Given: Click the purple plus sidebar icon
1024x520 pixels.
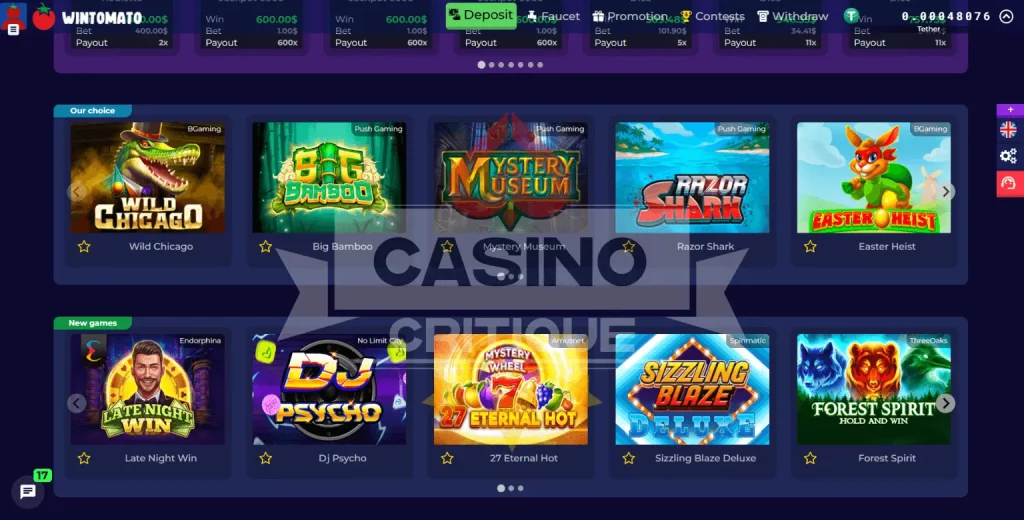Looking at the screenshot, I should 1010,110.
